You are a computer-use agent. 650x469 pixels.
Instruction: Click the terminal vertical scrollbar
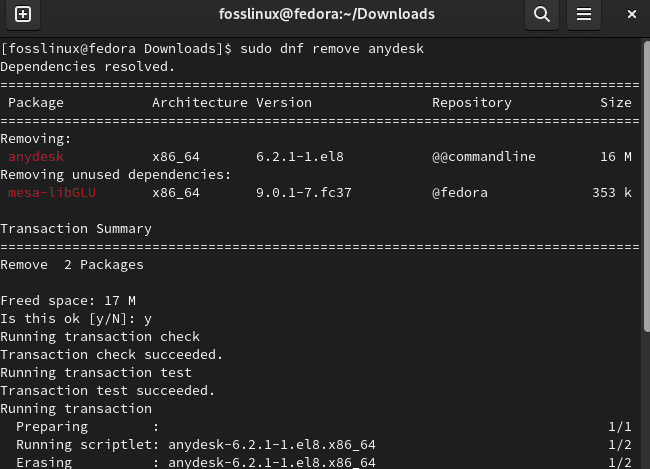(646, 186)
